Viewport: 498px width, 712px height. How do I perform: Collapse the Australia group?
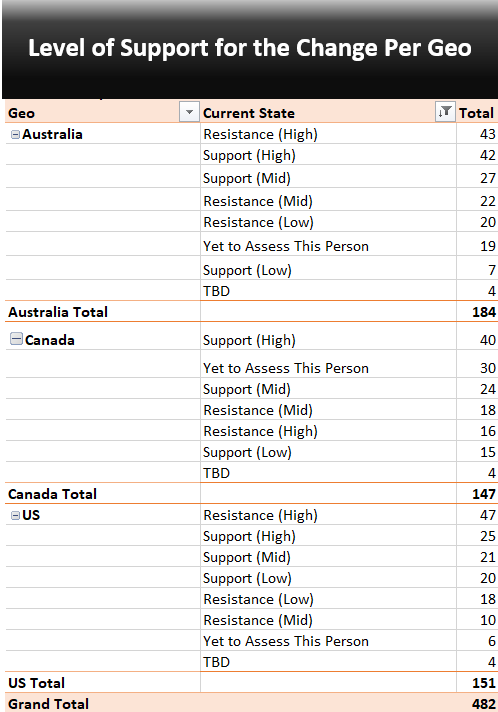tap(15, 134)
